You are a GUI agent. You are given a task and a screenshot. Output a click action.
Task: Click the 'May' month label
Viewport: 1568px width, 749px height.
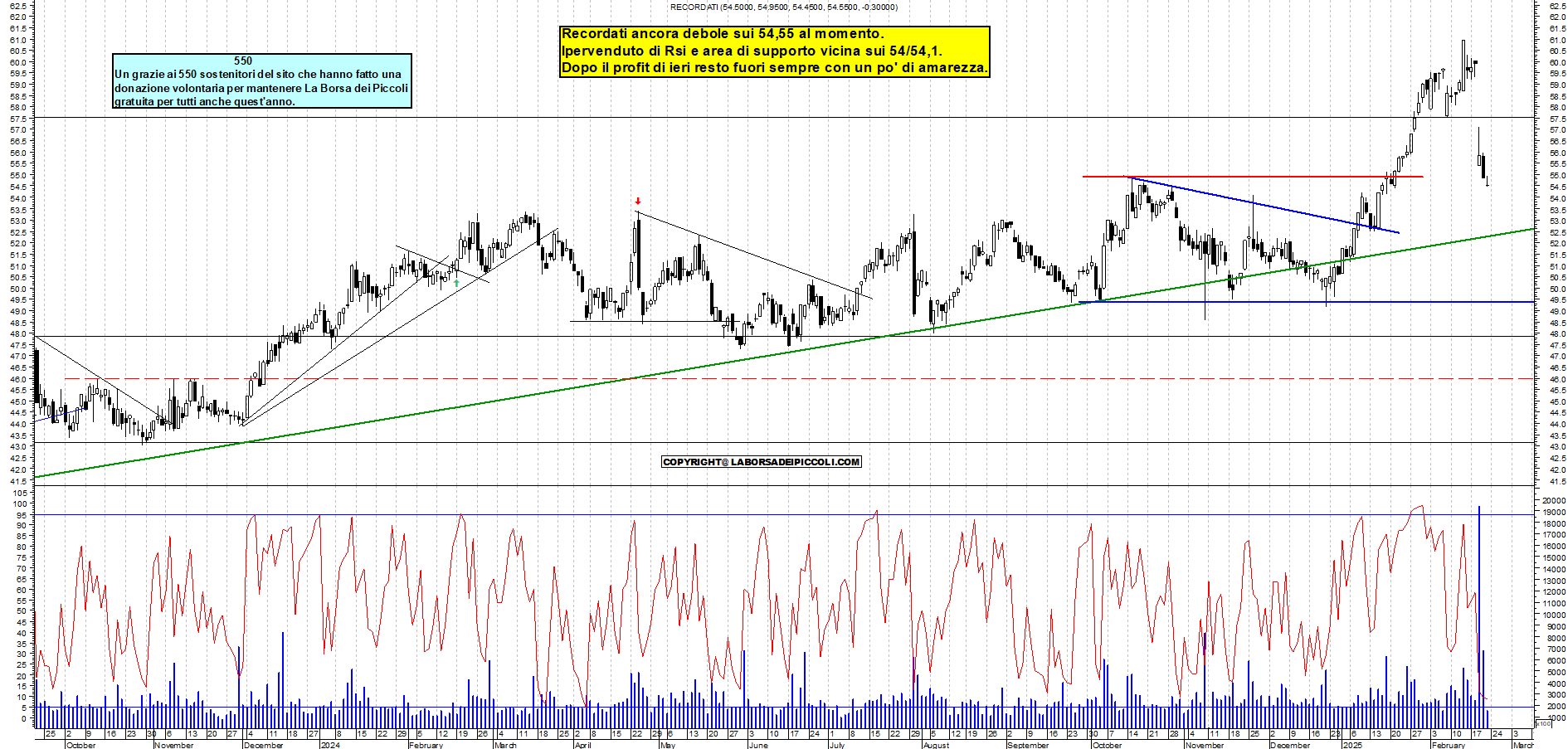click(x=668, y=745)
